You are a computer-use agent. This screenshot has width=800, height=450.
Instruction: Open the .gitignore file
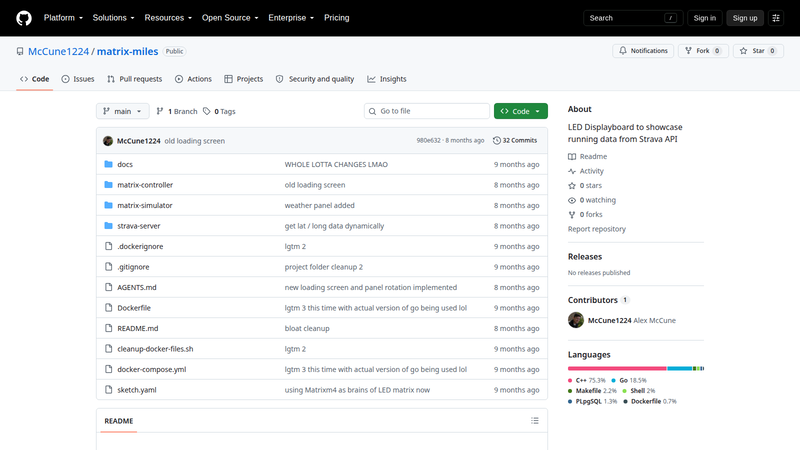click(133, 267)
